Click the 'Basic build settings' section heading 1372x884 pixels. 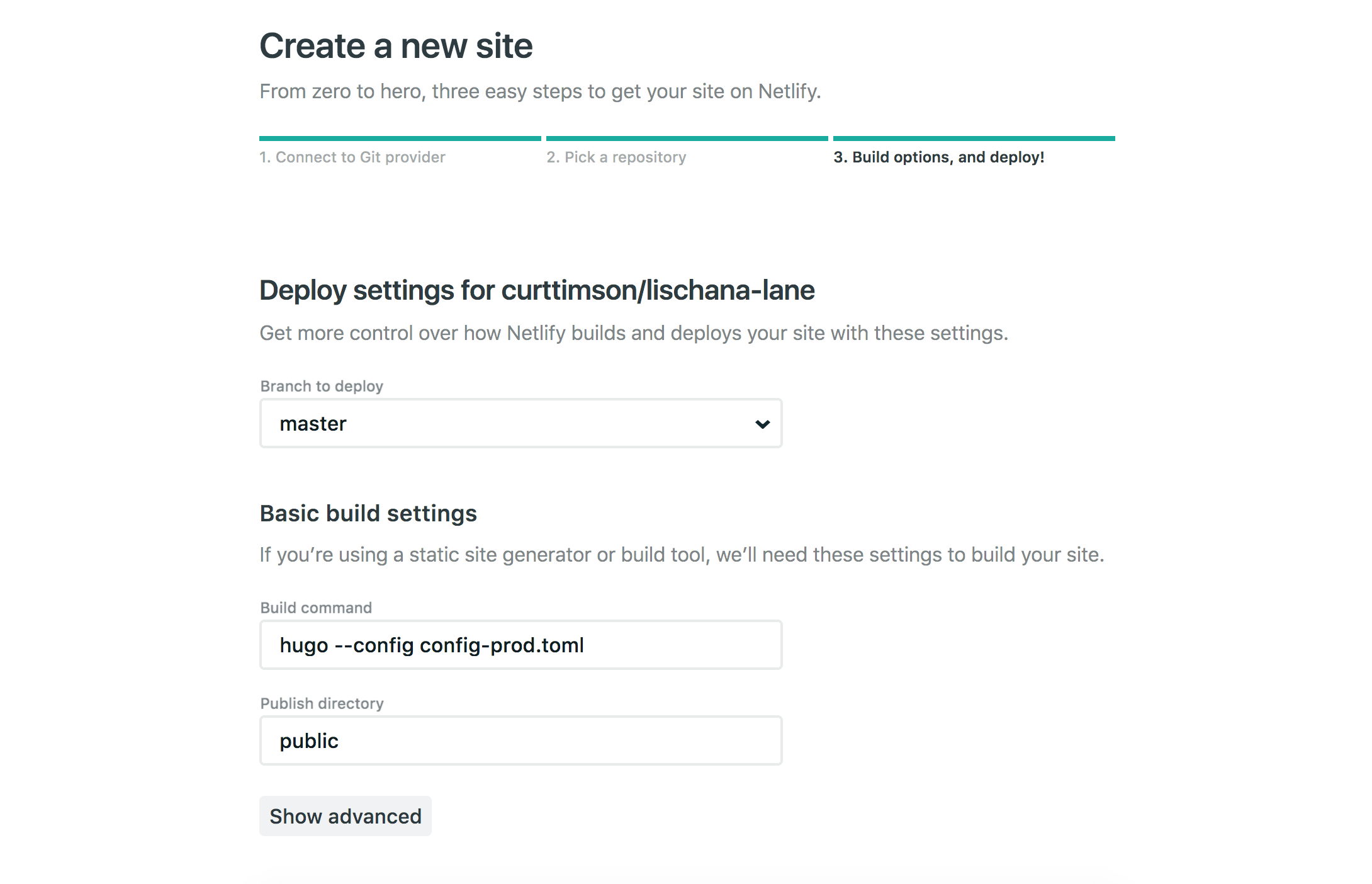368,513
